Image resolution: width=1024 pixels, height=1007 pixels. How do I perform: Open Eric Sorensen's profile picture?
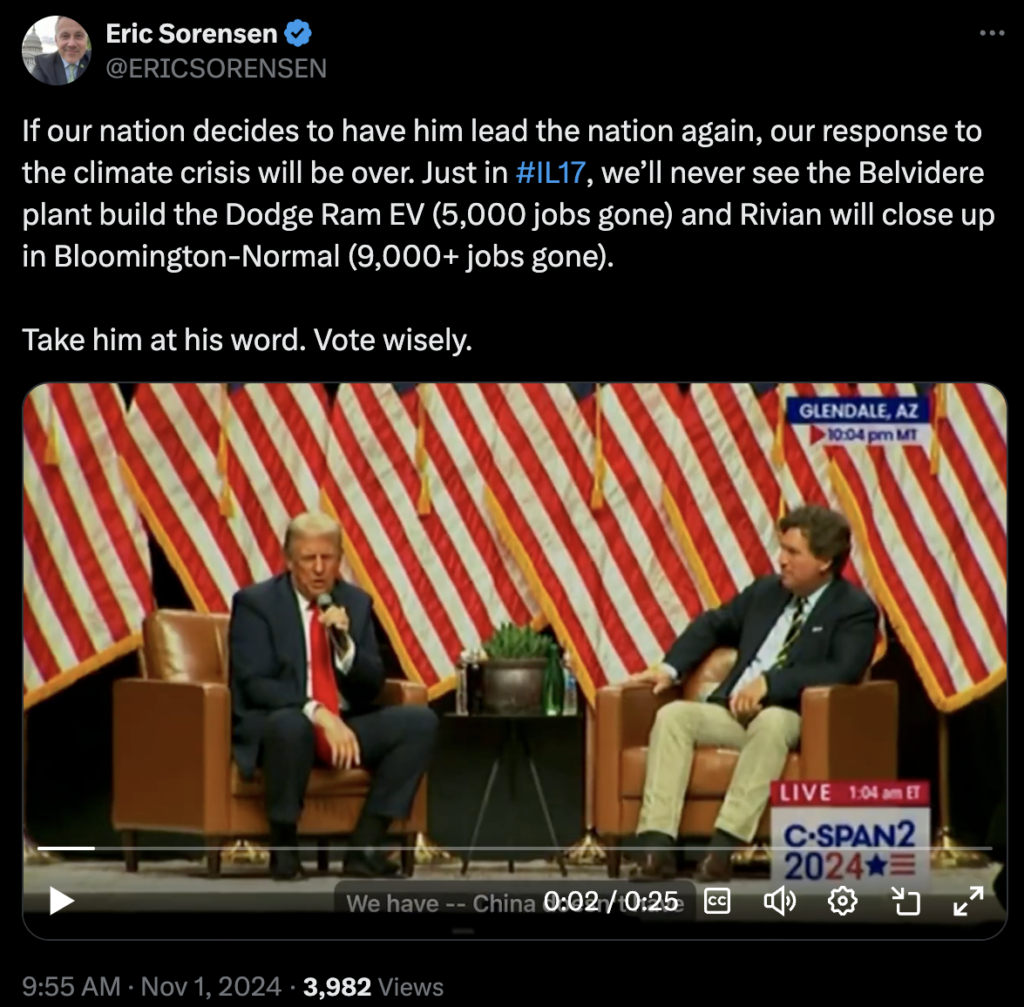click(x=57, y=50)
